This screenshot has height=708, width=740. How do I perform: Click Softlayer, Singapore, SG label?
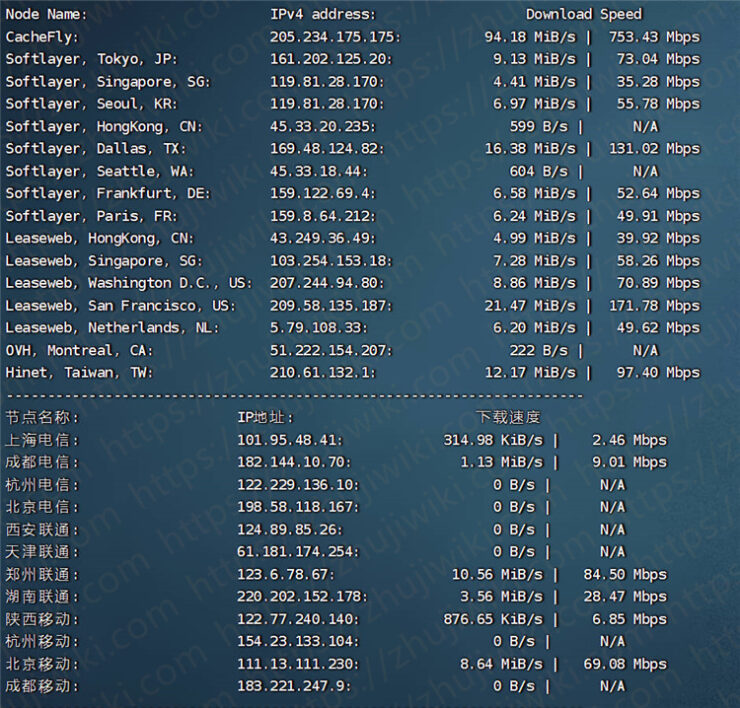pos(108,82)
